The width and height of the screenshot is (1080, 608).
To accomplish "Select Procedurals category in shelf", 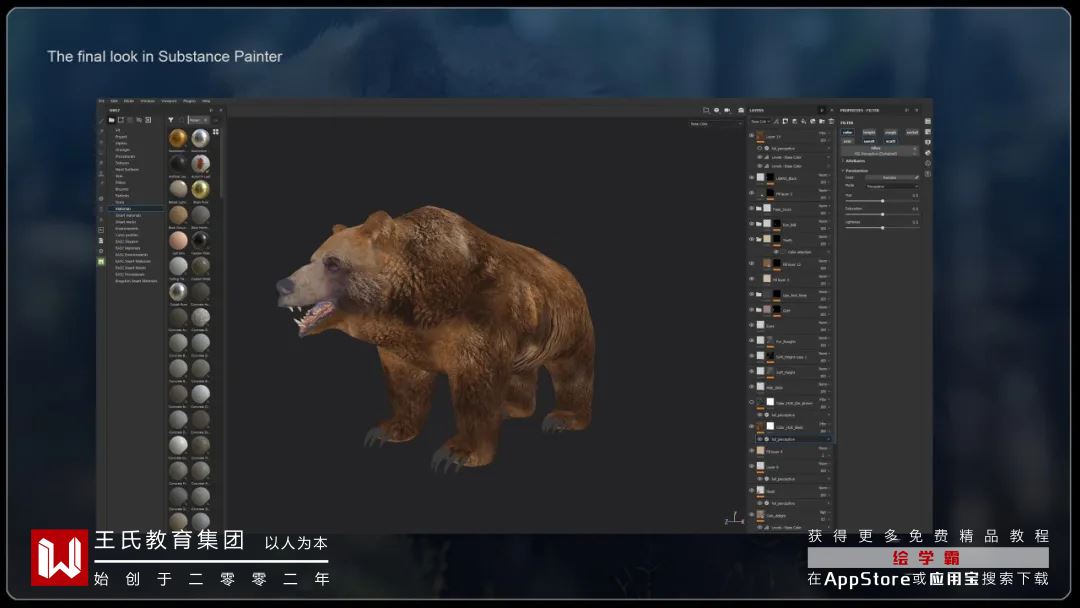I will [x=125, y=156].
